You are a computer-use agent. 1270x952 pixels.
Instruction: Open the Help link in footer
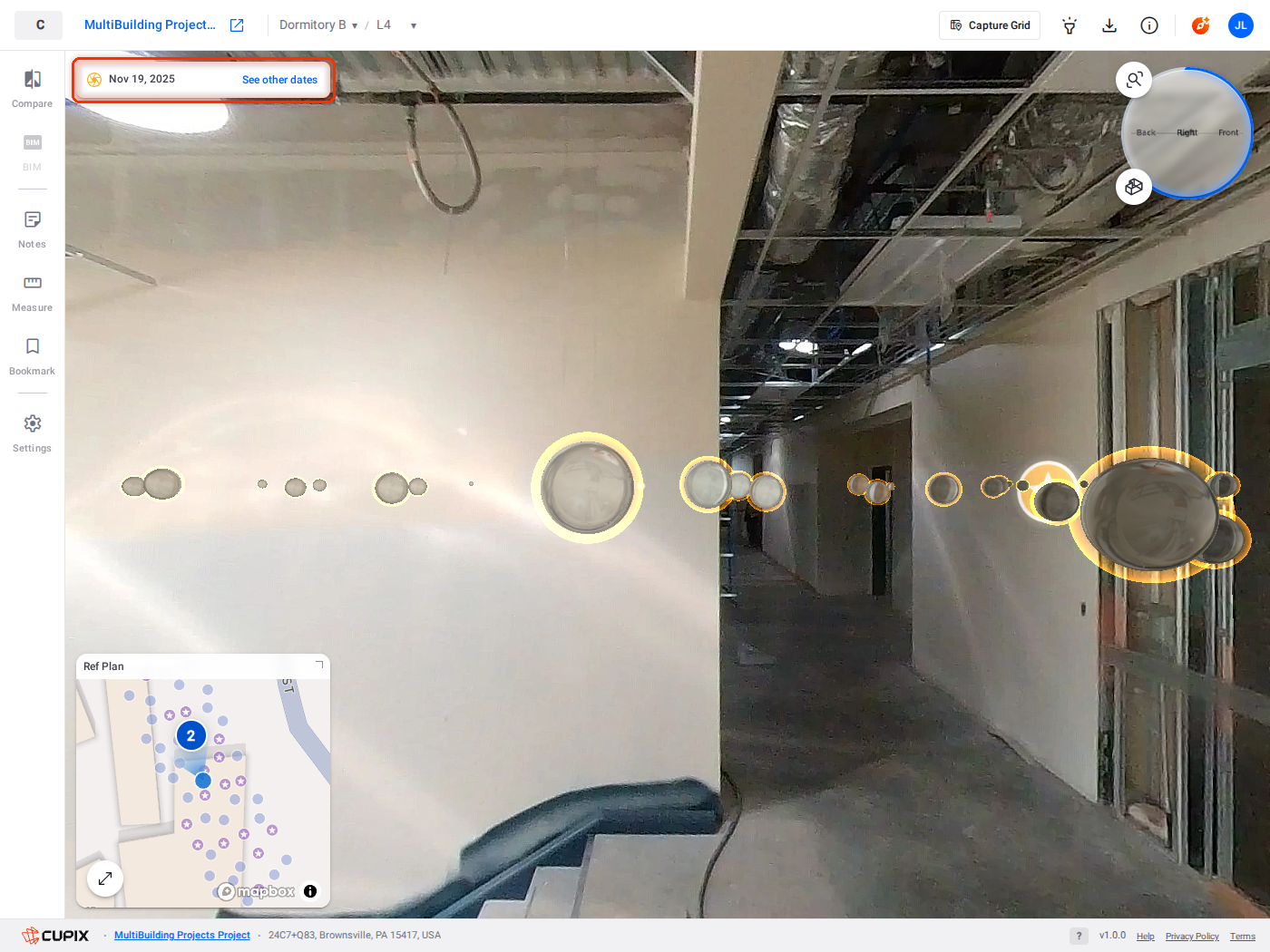coord(1146,937)
